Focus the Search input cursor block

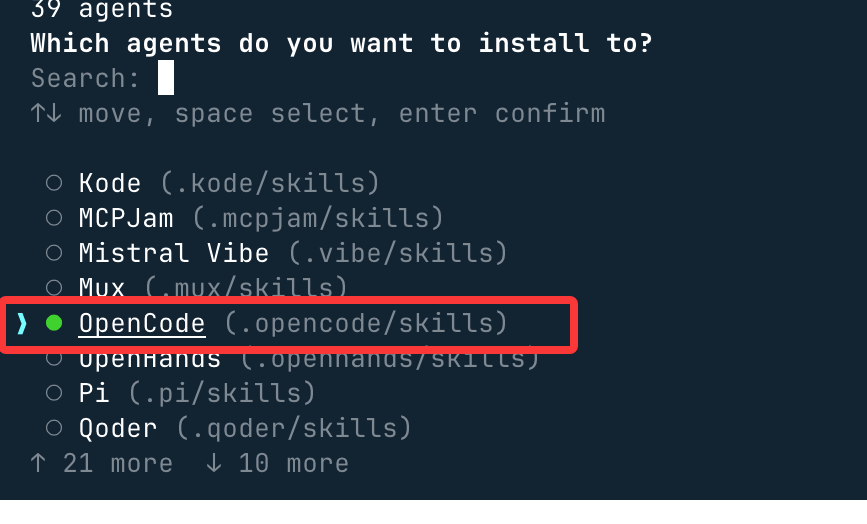pyautogui.click(x=166, y=78)
